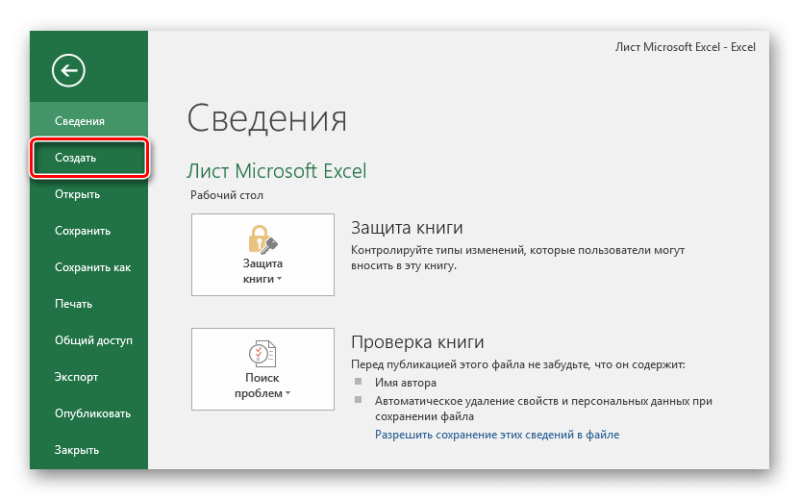This screenshot has width=800, height=500.
Task: Click Сохранить in the sidebar
Action: click(x=89, y=231)
